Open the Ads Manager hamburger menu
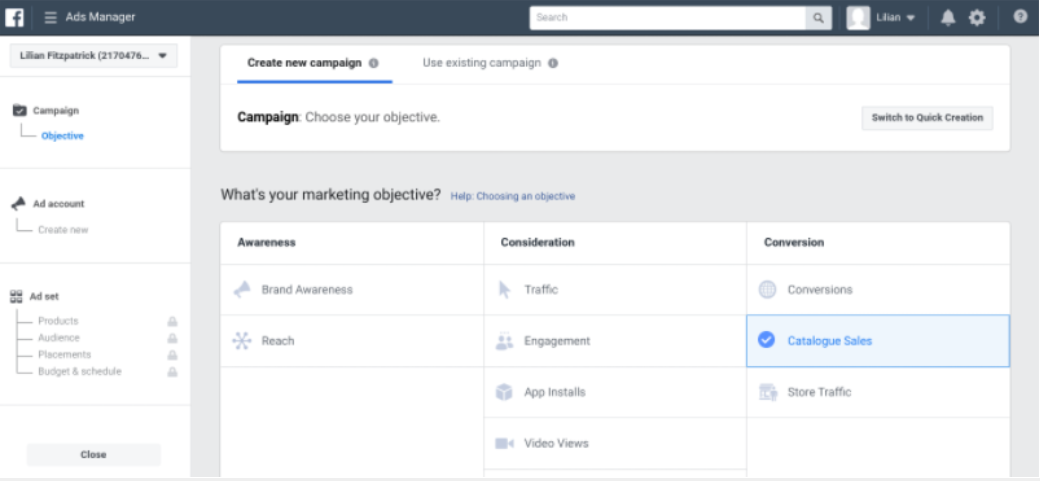 (50, 17)
